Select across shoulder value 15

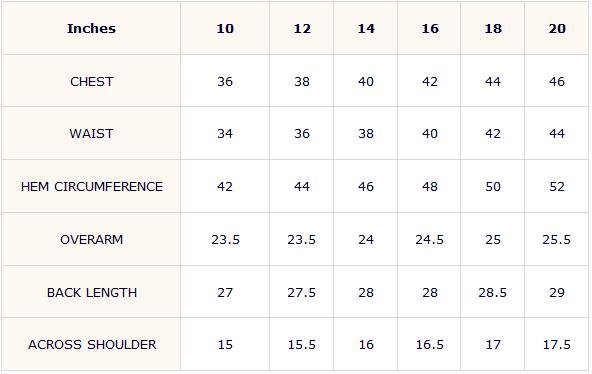pos(225,345)
